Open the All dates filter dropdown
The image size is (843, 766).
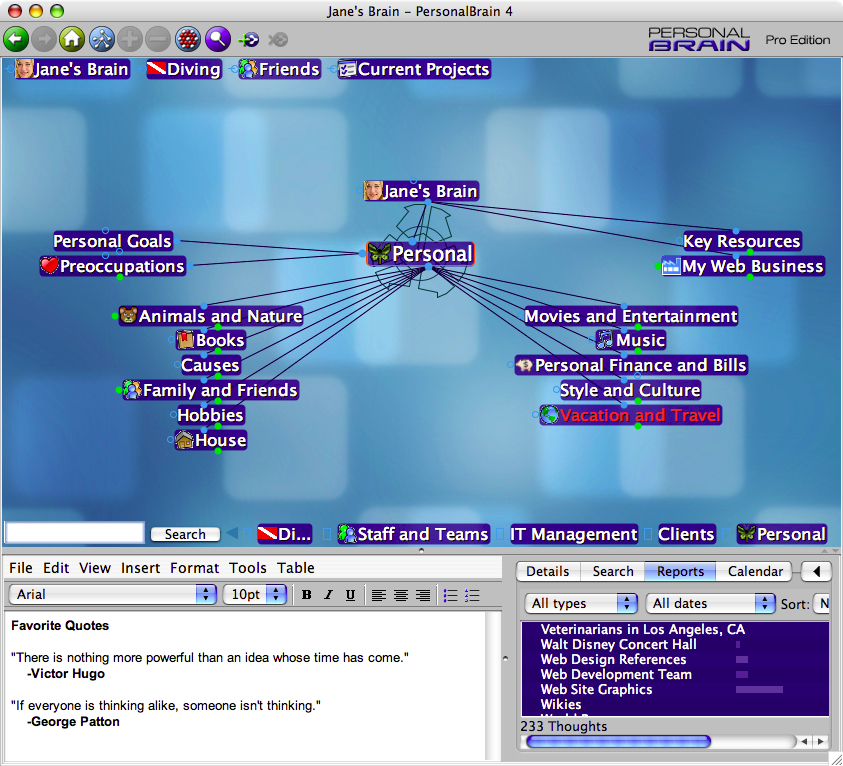(x=710, y=604)
